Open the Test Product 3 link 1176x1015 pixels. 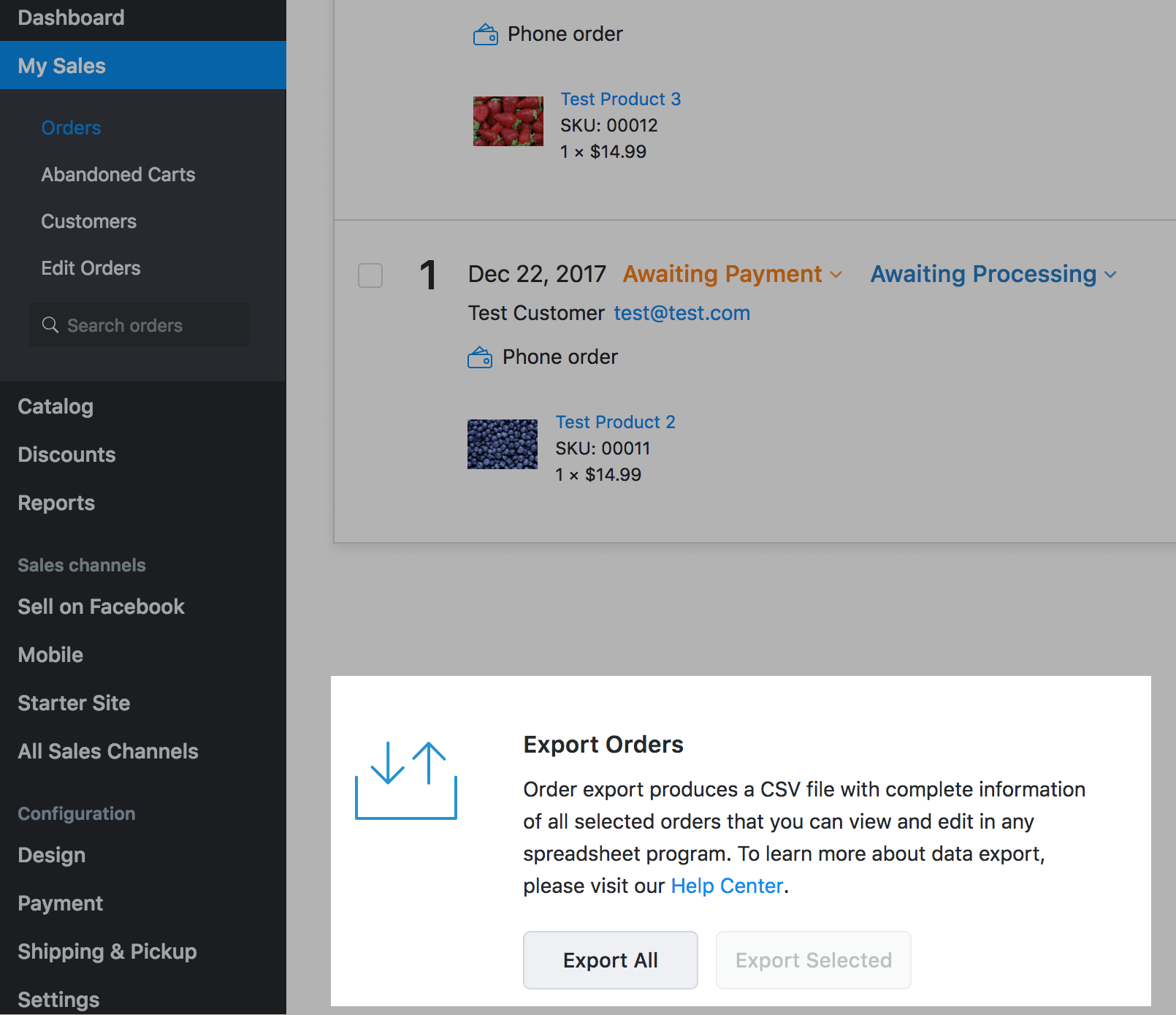pyautogui.click(x=620, y=99)
